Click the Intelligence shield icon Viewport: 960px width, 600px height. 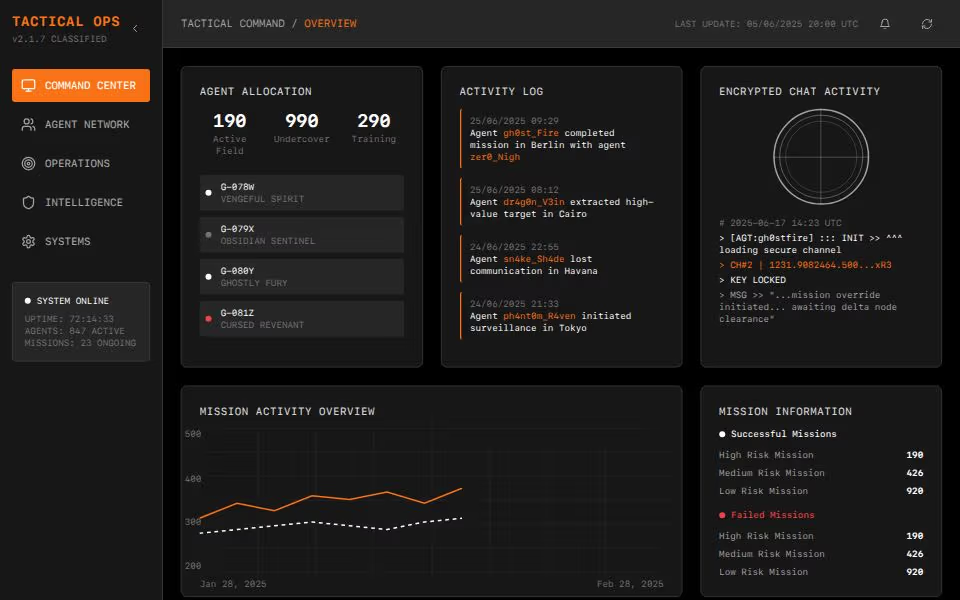click(x=28, y=203)
